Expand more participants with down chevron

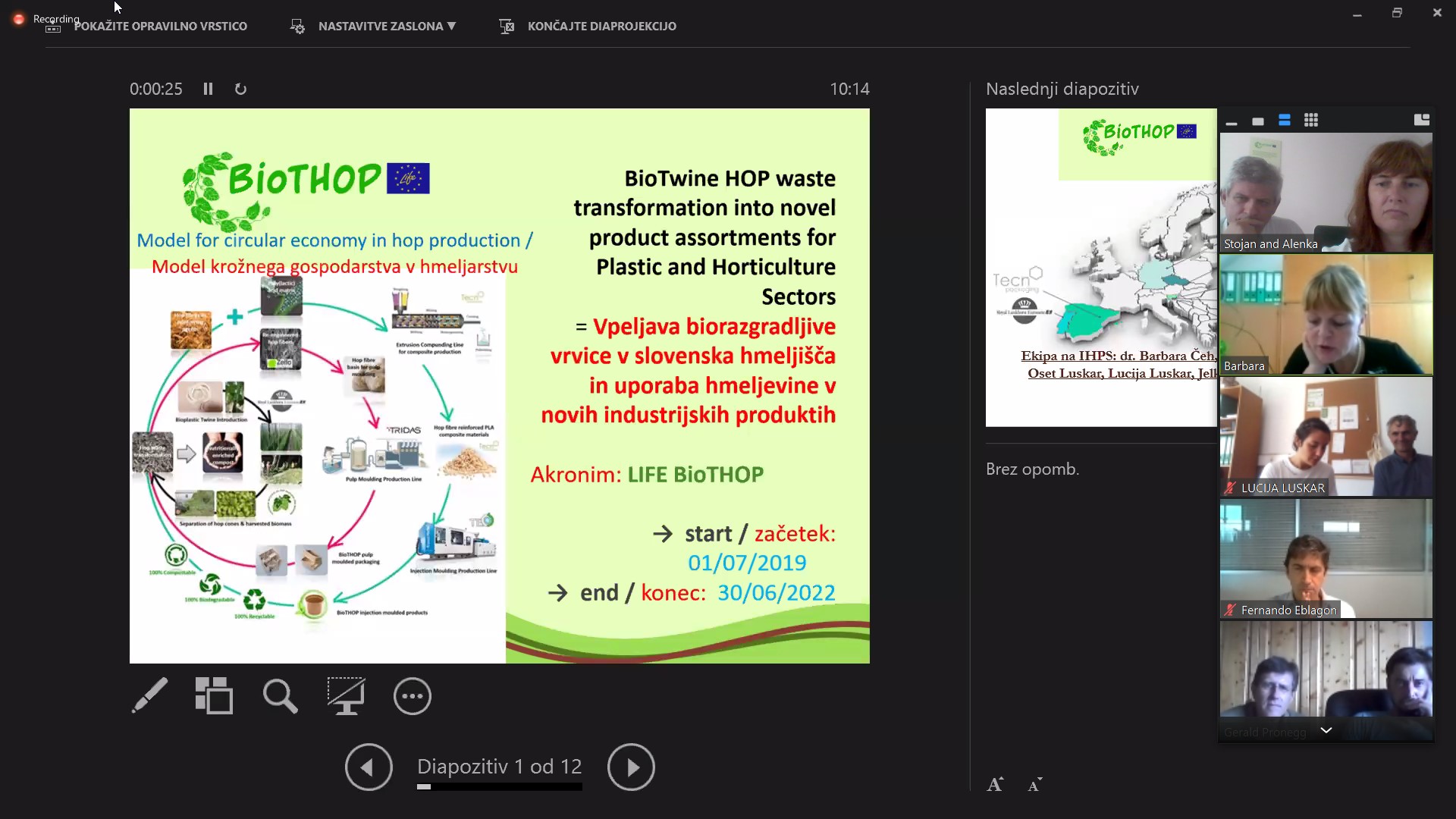coord(1326,730)
